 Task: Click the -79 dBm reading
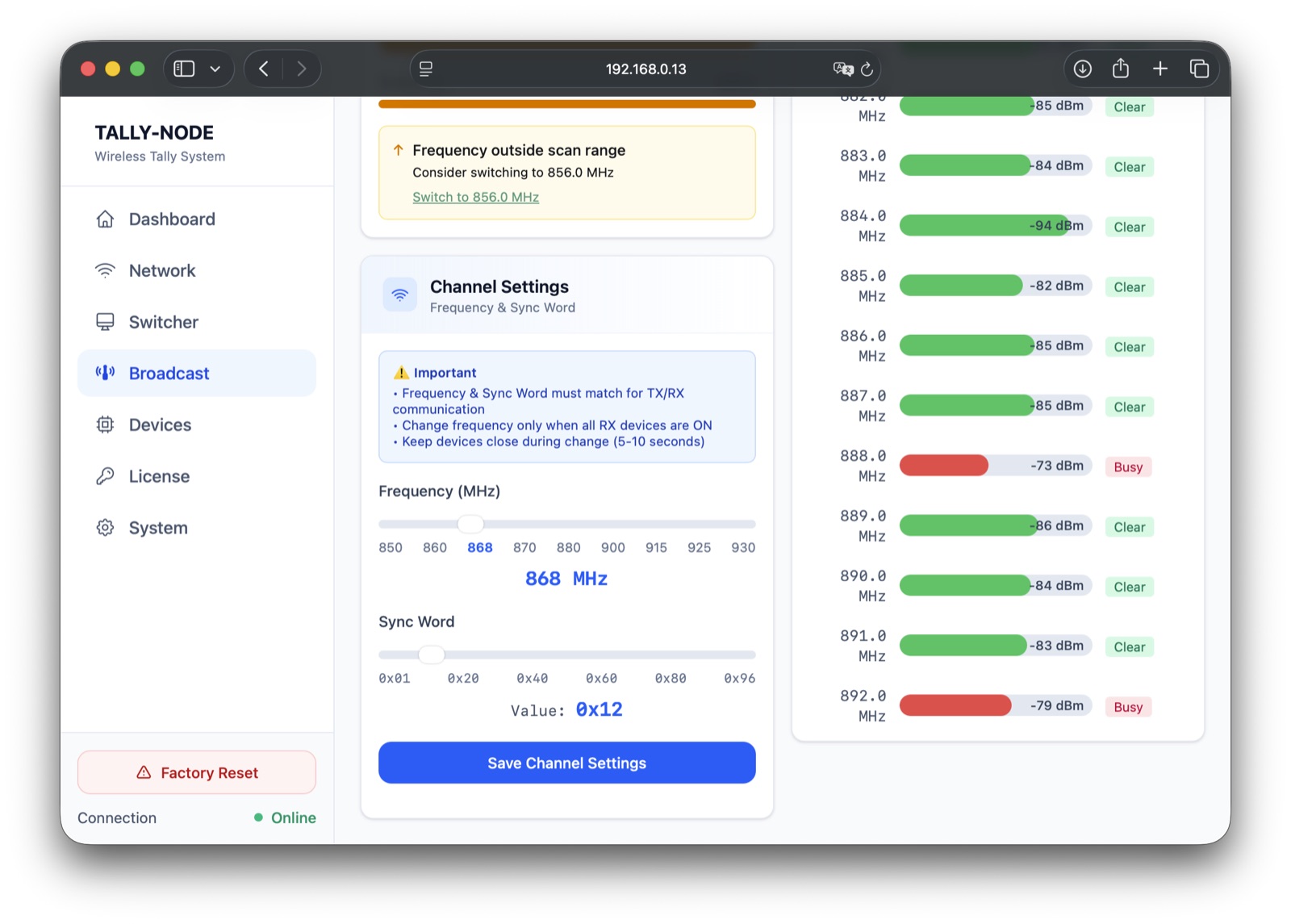1057,705
